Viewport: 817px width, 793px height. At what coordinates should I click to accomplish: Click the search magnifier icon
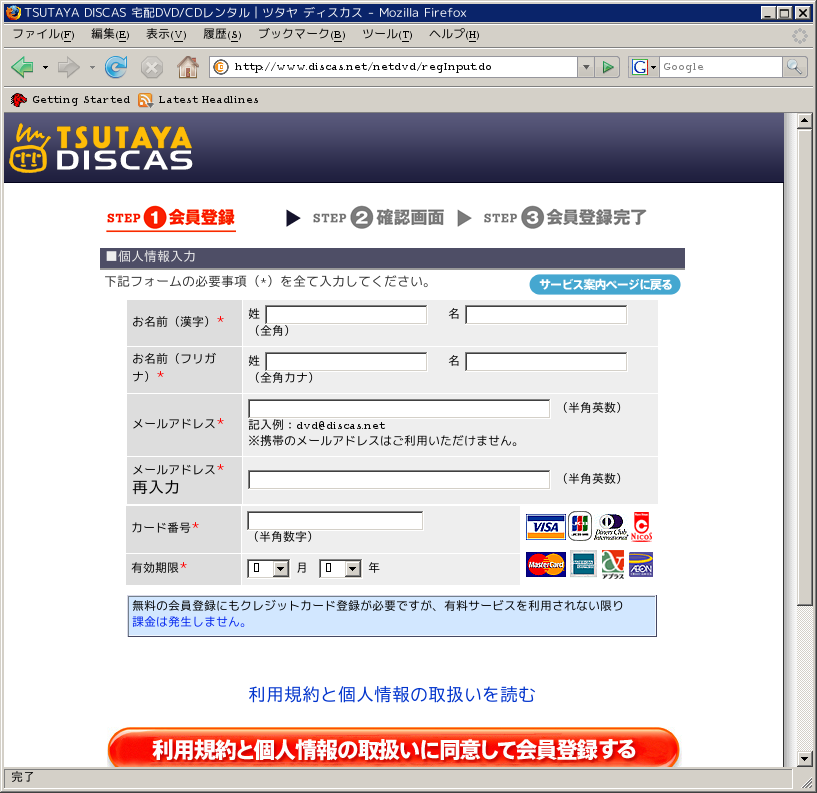click(x=795, y=67)
